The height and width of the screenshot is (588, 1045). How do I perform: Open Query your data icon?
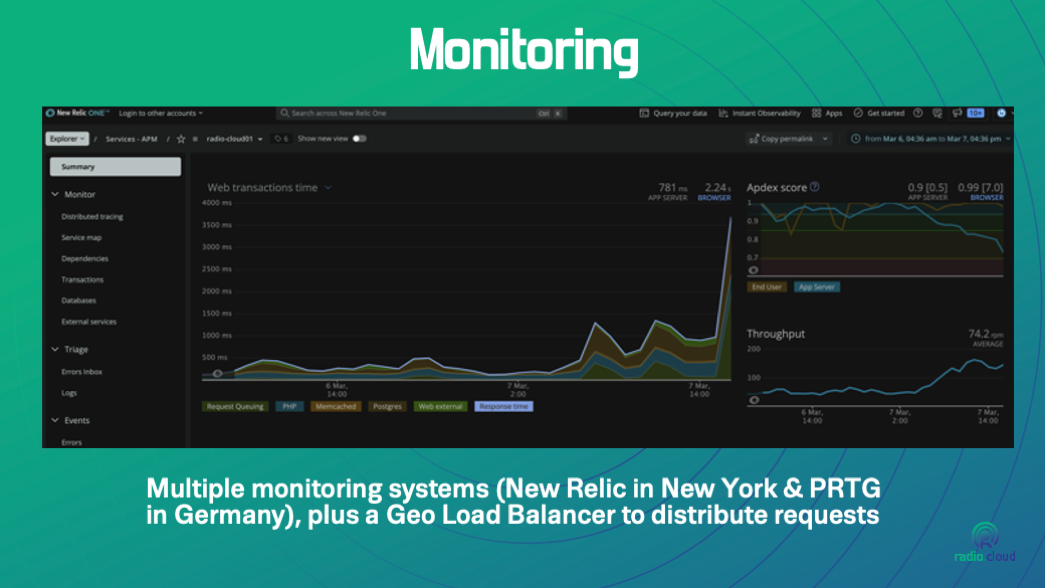644,113
